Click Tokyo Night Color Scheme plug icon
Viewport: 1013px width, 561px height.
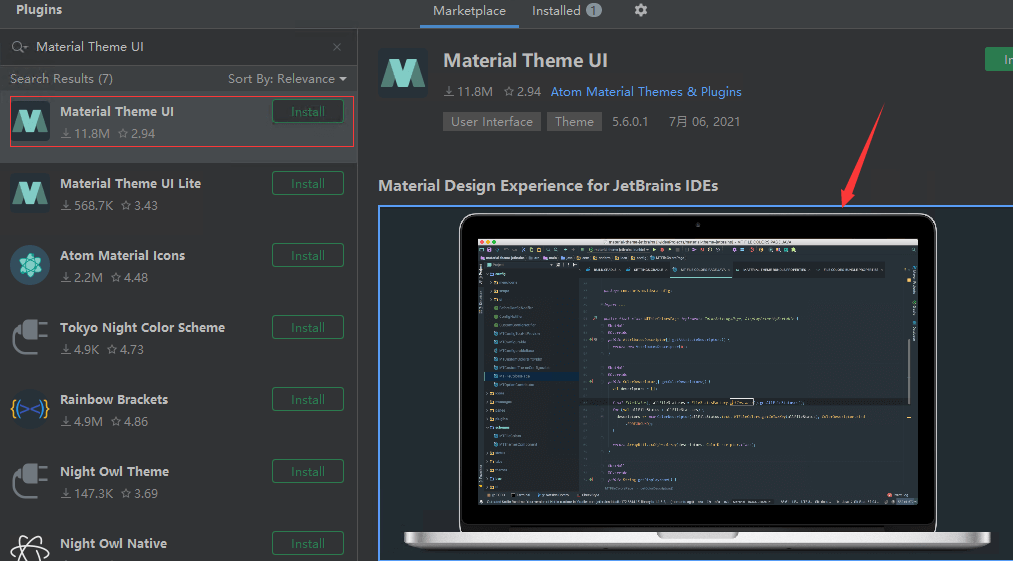[30, 337]
